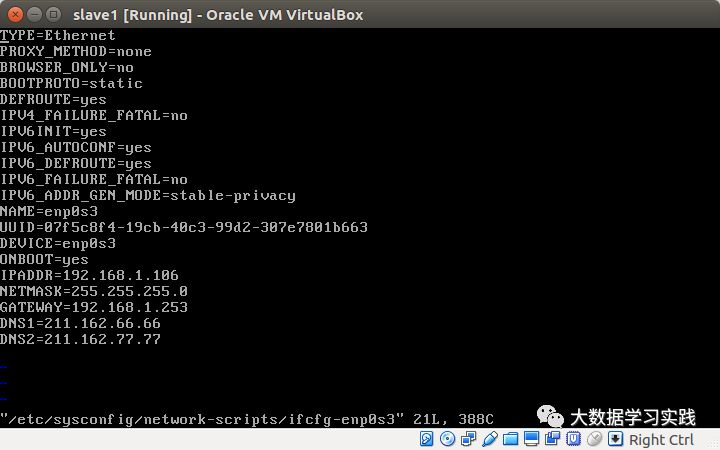Click the NAME=enp0s3 line
Viewport: 720px width, 450px height.
(x=49, y=212)
